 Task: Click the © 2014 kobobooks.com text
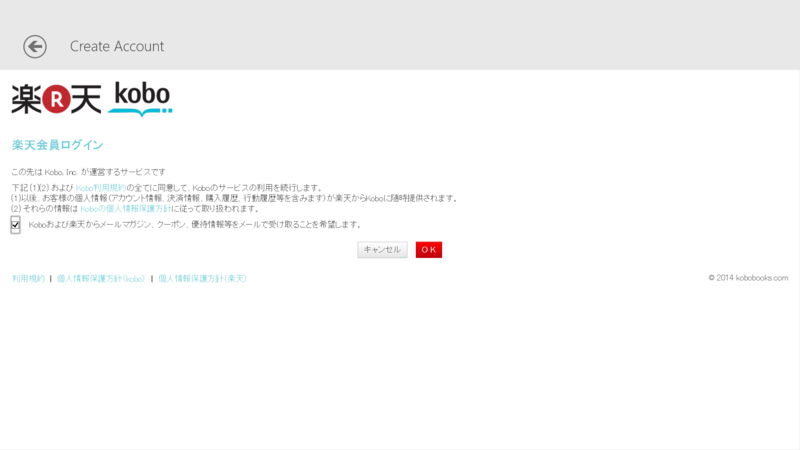coord(748,278)
